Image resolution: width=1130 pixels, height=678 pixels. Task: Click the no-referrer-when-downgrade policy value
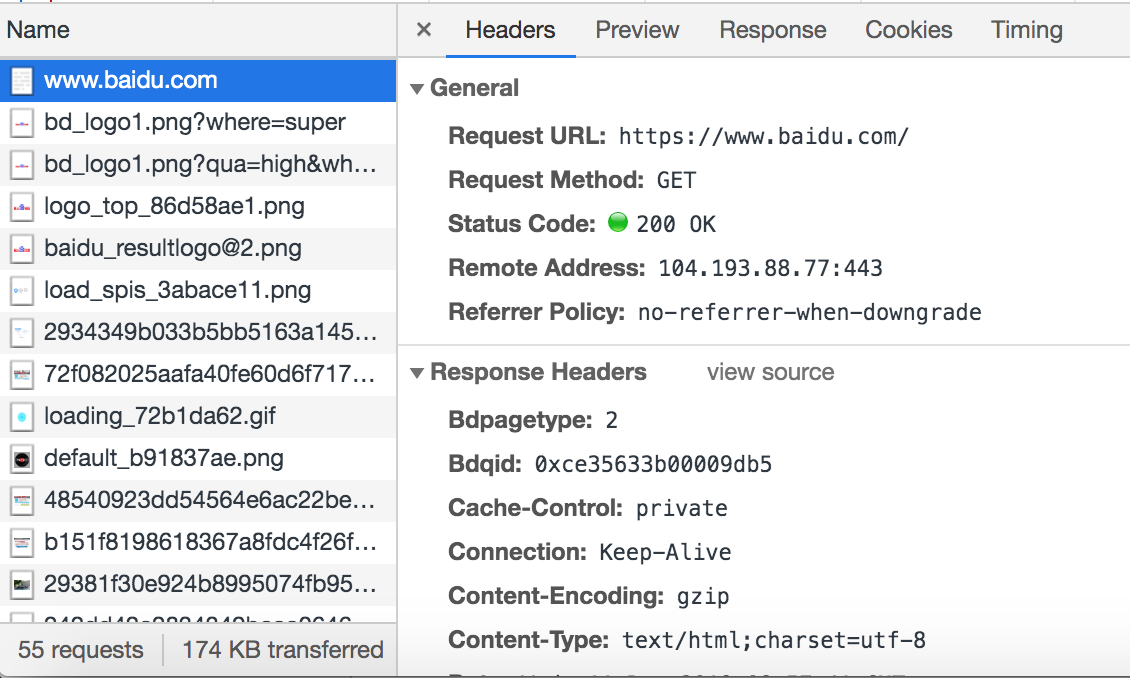809,312
